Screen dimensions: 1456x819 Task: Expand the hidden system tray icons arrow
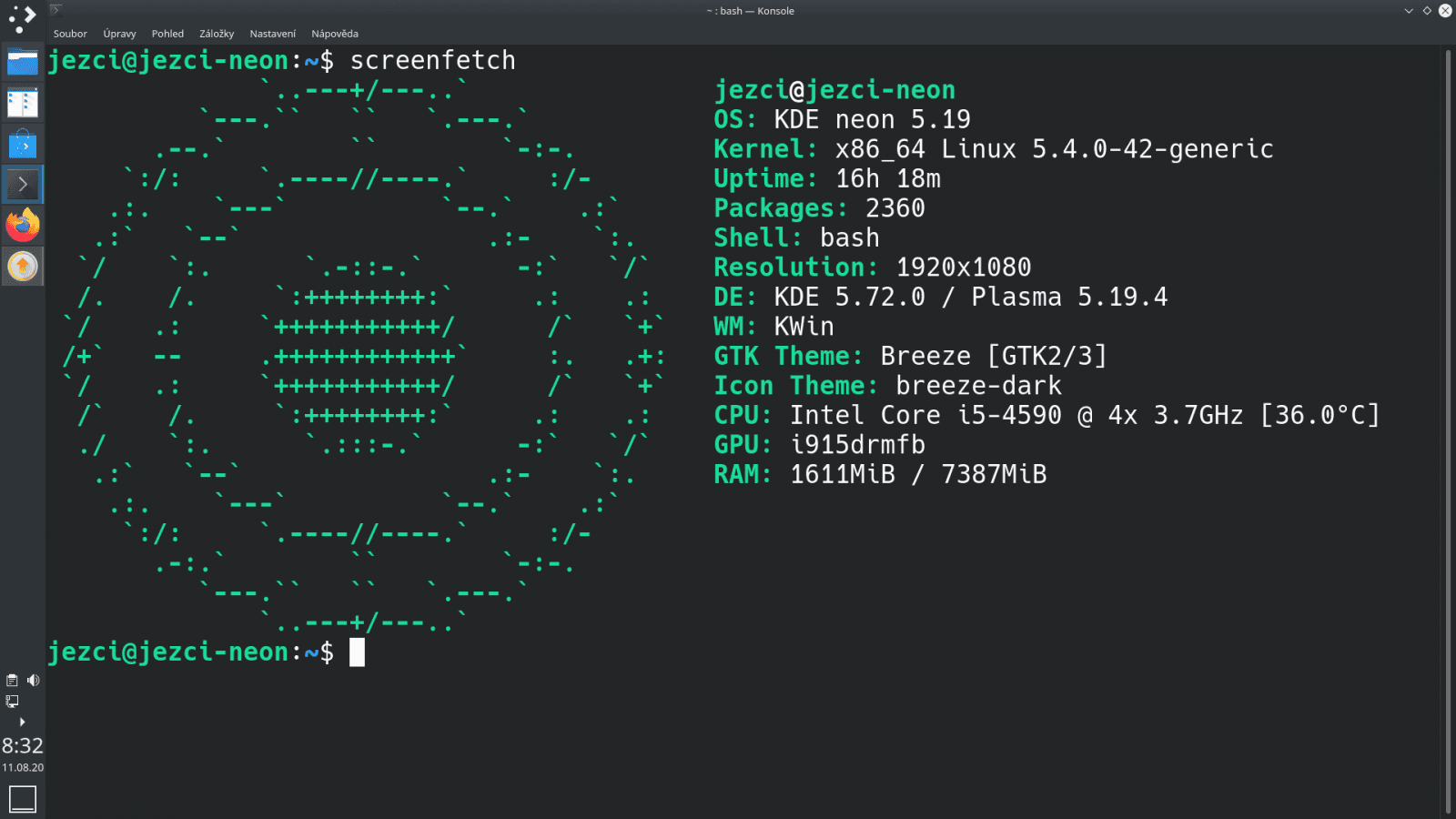[x=22, y=723]
